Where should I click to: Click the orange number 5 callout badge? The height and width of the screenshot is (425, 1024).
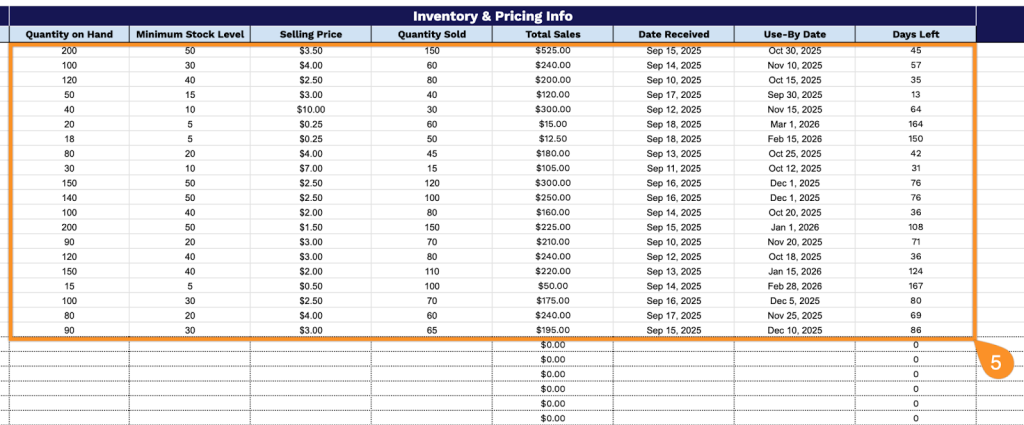(x=995, y=364)
